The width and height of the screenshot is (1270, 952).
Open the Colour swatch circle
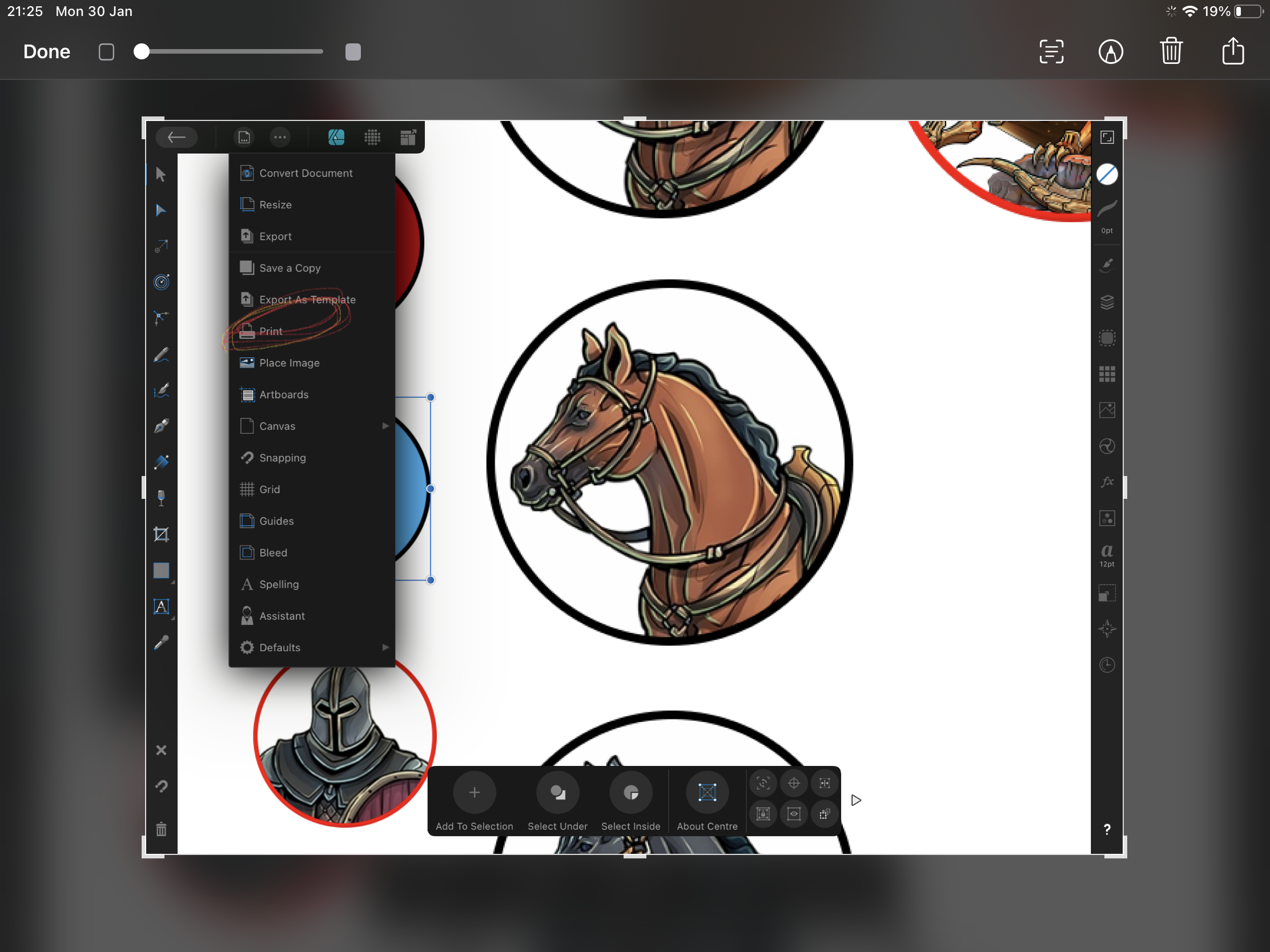[x=1107, y=175]
